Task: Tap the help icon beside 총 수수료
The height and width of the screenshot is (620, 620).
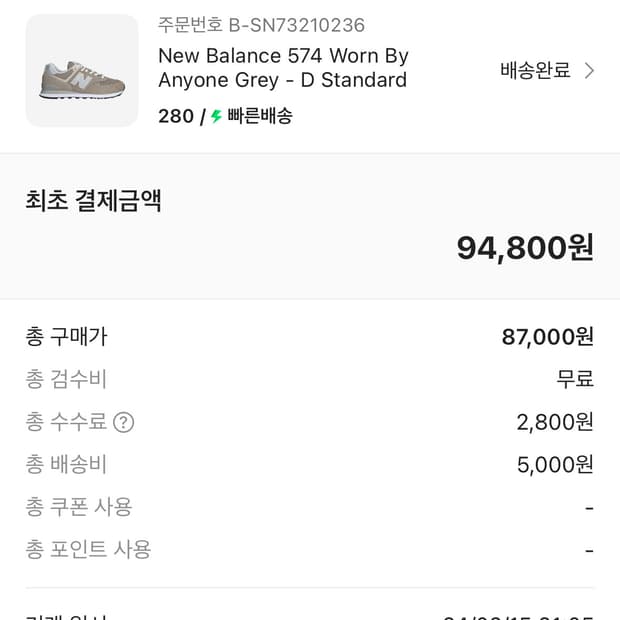Action: coord(123,422)
